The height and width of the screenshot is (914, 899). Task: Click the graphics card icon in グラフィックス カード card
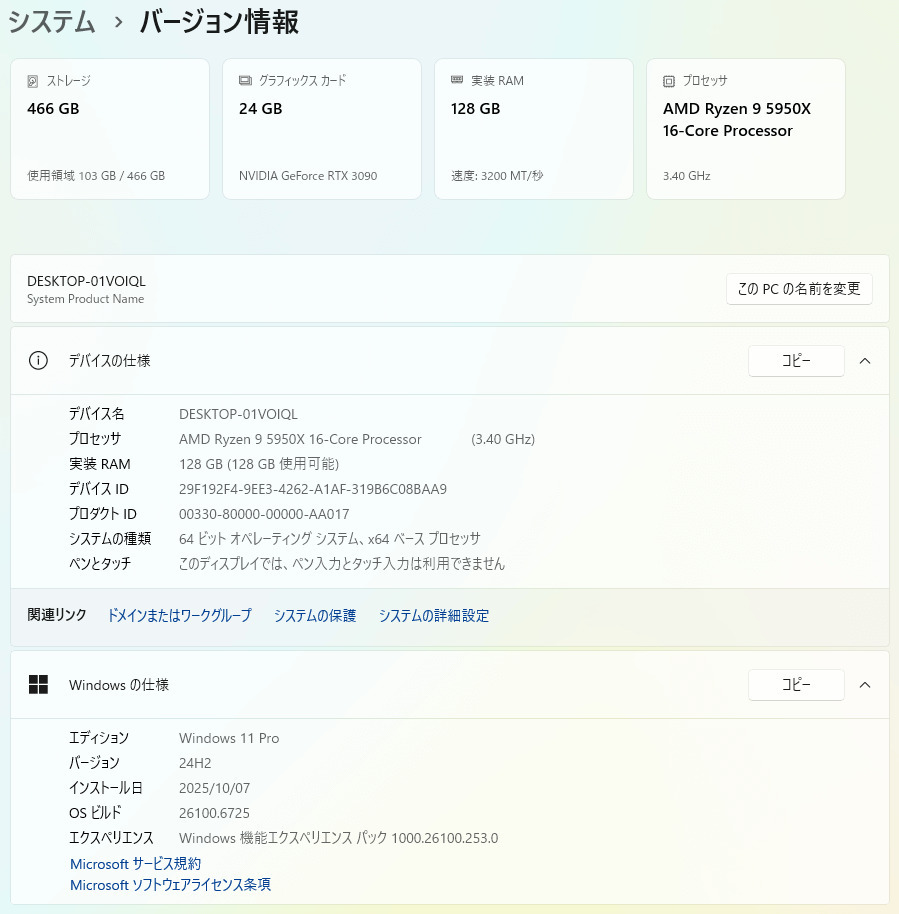[245, 80]
